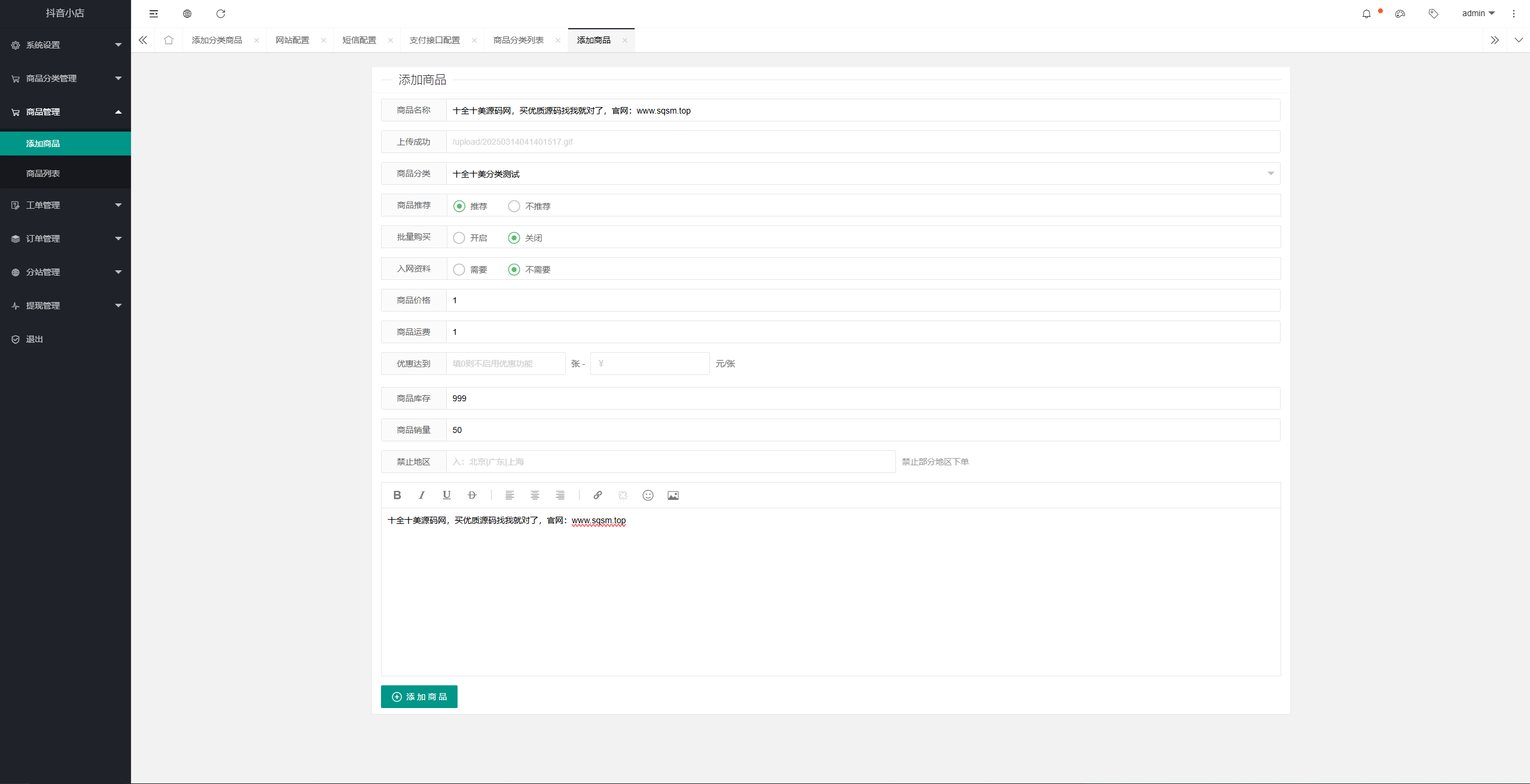Center align text using editor toolbar
The height and width of the screenshot is (784, 1530).
point(535,495)
